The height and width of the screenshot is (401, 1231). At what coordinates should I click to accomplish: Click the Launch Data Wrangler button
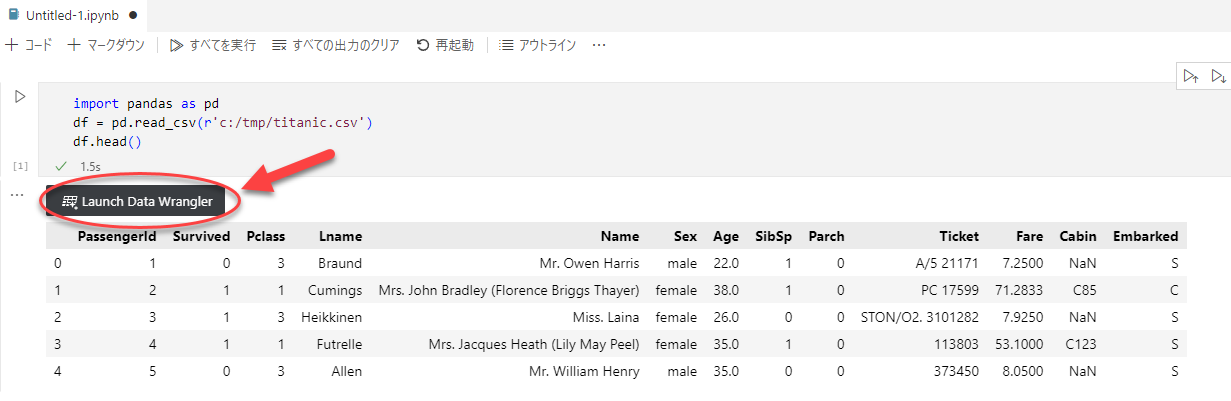click(x=138, y=201)
